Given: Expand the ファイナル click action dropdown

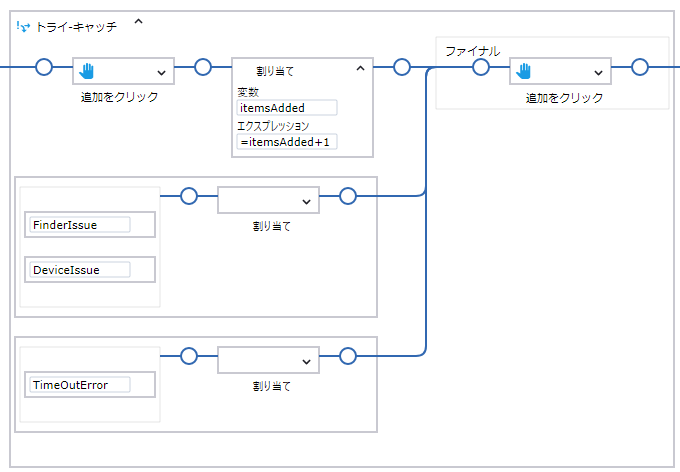Looking at the screenshot, I should click(x=598, y=72).
